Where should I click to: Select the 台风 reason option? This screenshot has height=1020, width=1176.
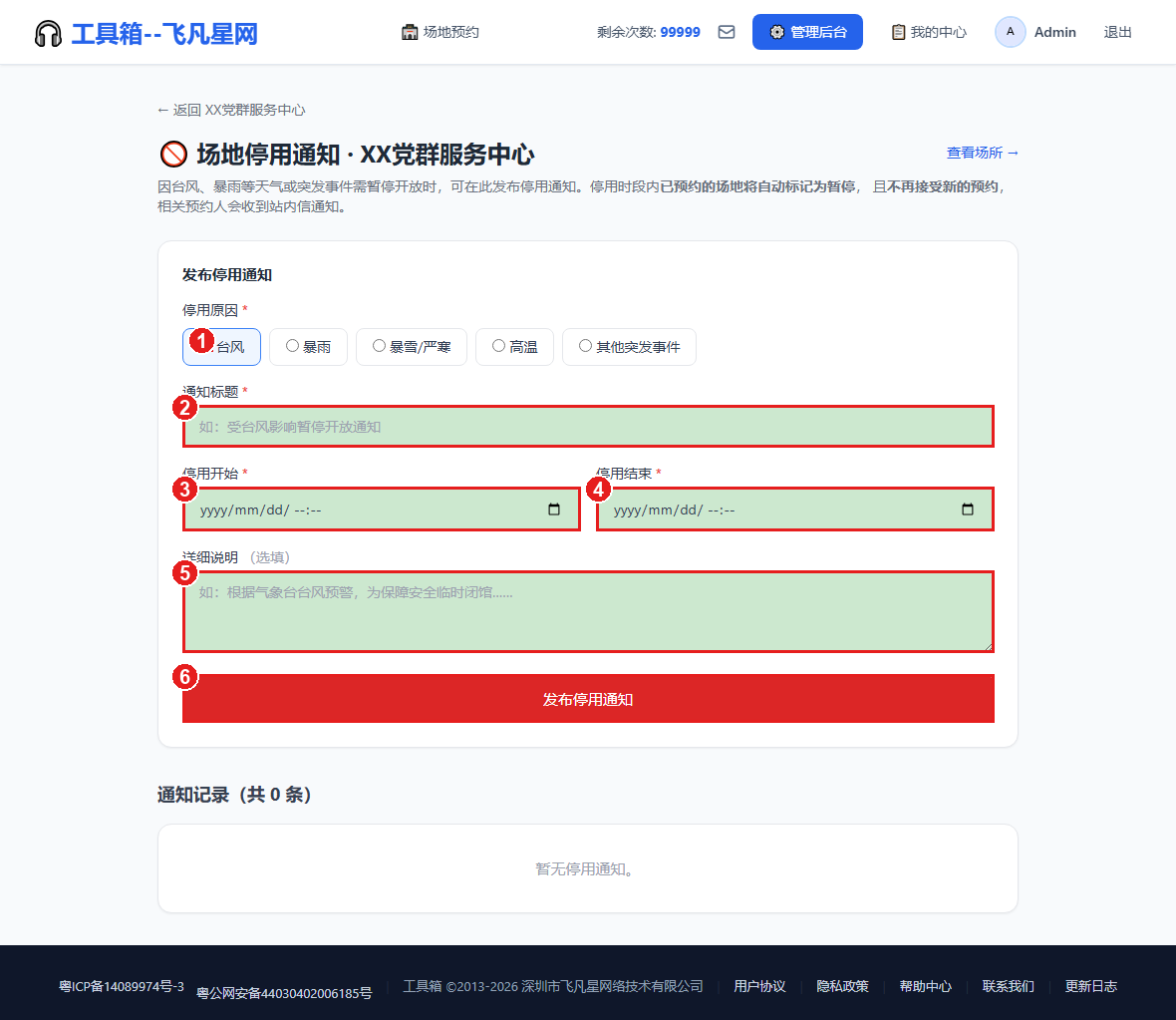pos(221,347)
